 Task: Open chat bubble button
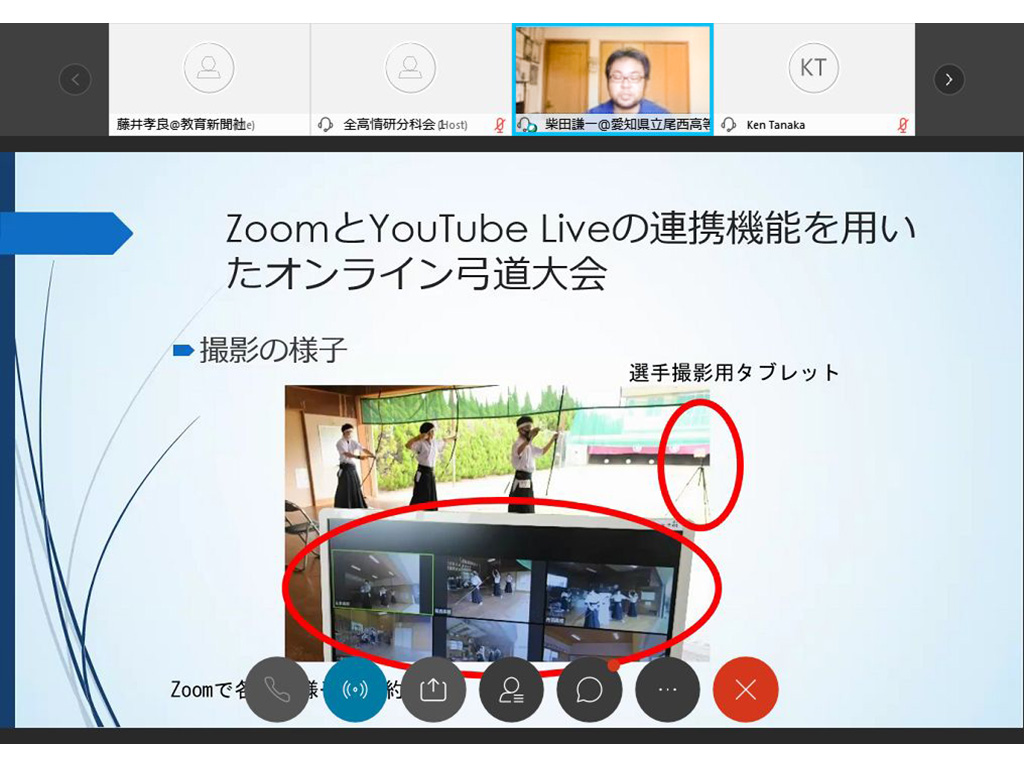[x=589, y=690]
